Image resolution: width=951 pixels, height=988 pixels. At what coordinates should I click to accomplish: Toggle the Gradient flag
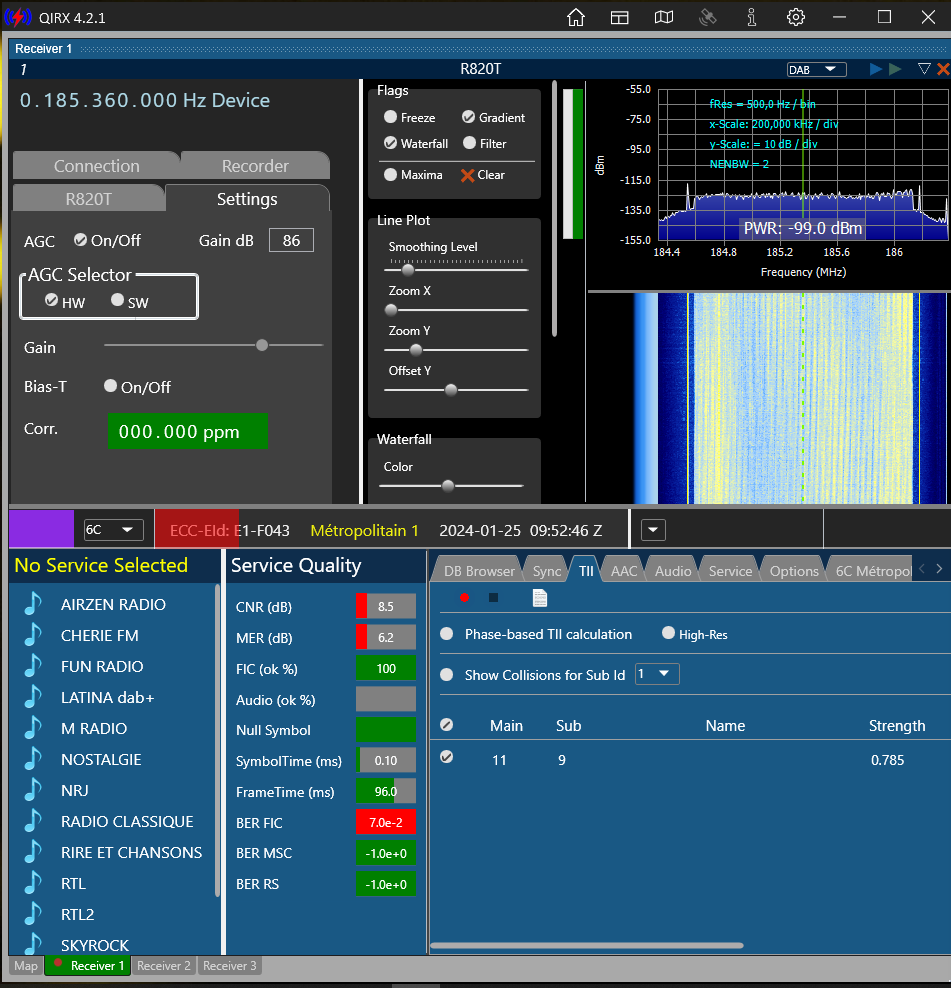coord(468,117)
